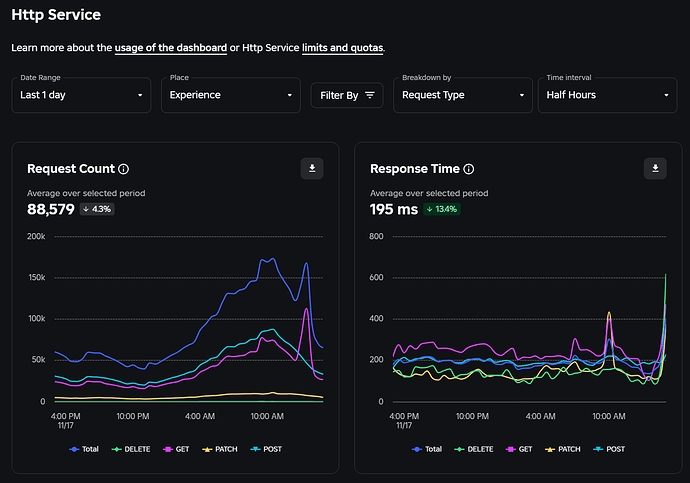Open the usage of the dashboard link
This screenshot has width=690, height=483.
click(x=170, y=47)
